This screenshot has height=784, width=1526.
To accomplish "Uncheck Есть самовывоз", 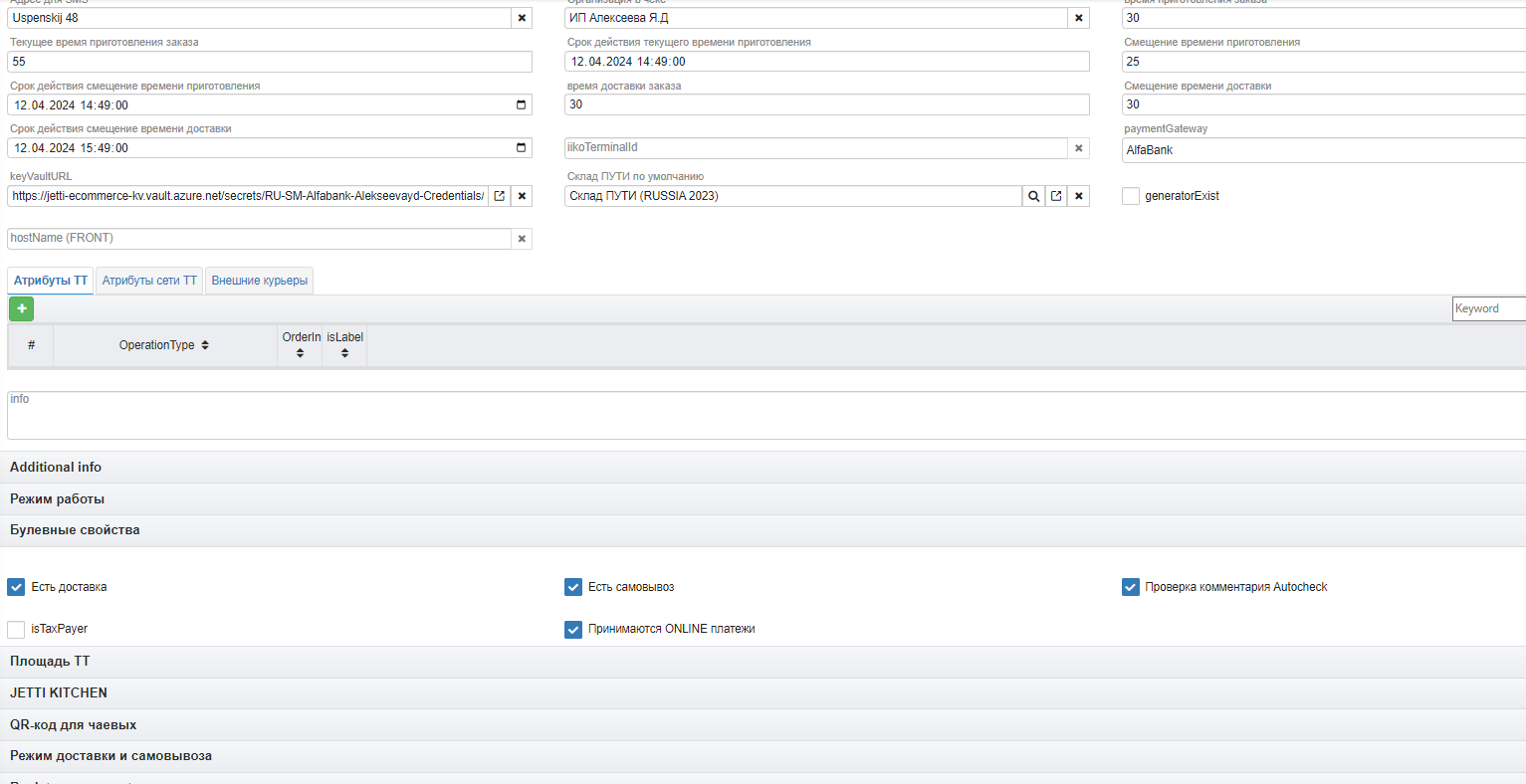I will point(573,587).
